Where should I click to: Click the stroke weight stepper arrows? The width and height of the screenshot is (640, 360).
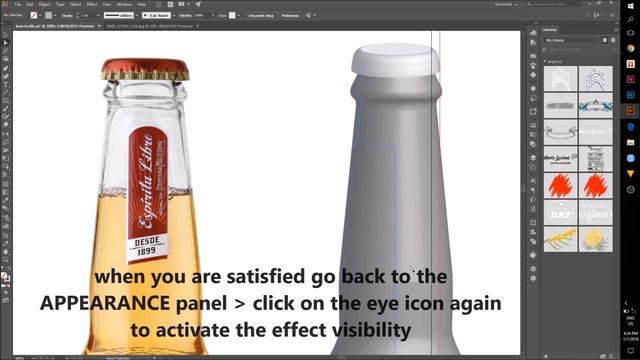click(78, 16)
